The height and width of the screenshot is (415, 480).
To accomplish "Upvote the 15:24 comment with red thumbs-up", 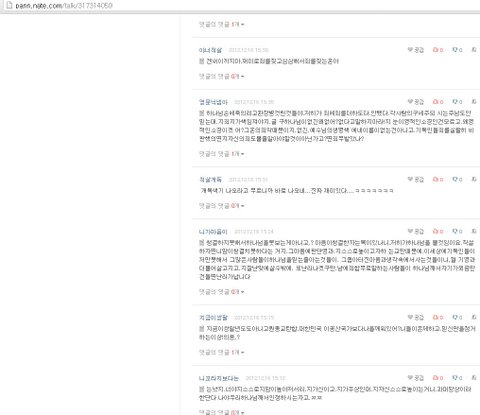I will [x=438, y=231].
